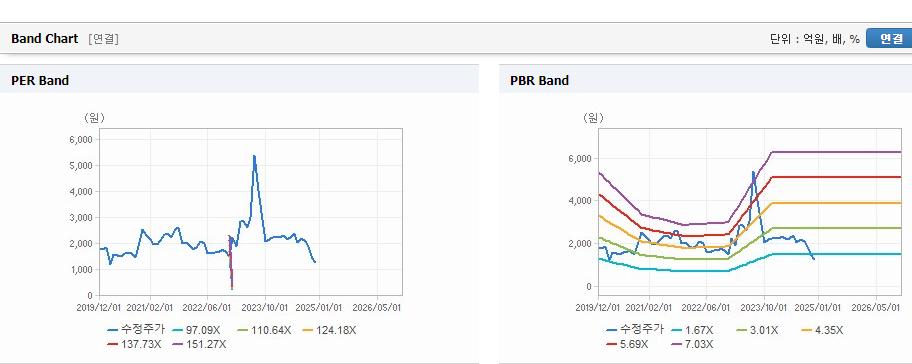Click the blue 연결 button
Image resolution: width=912 pixels, height=364 pixels.
point(889,38)
